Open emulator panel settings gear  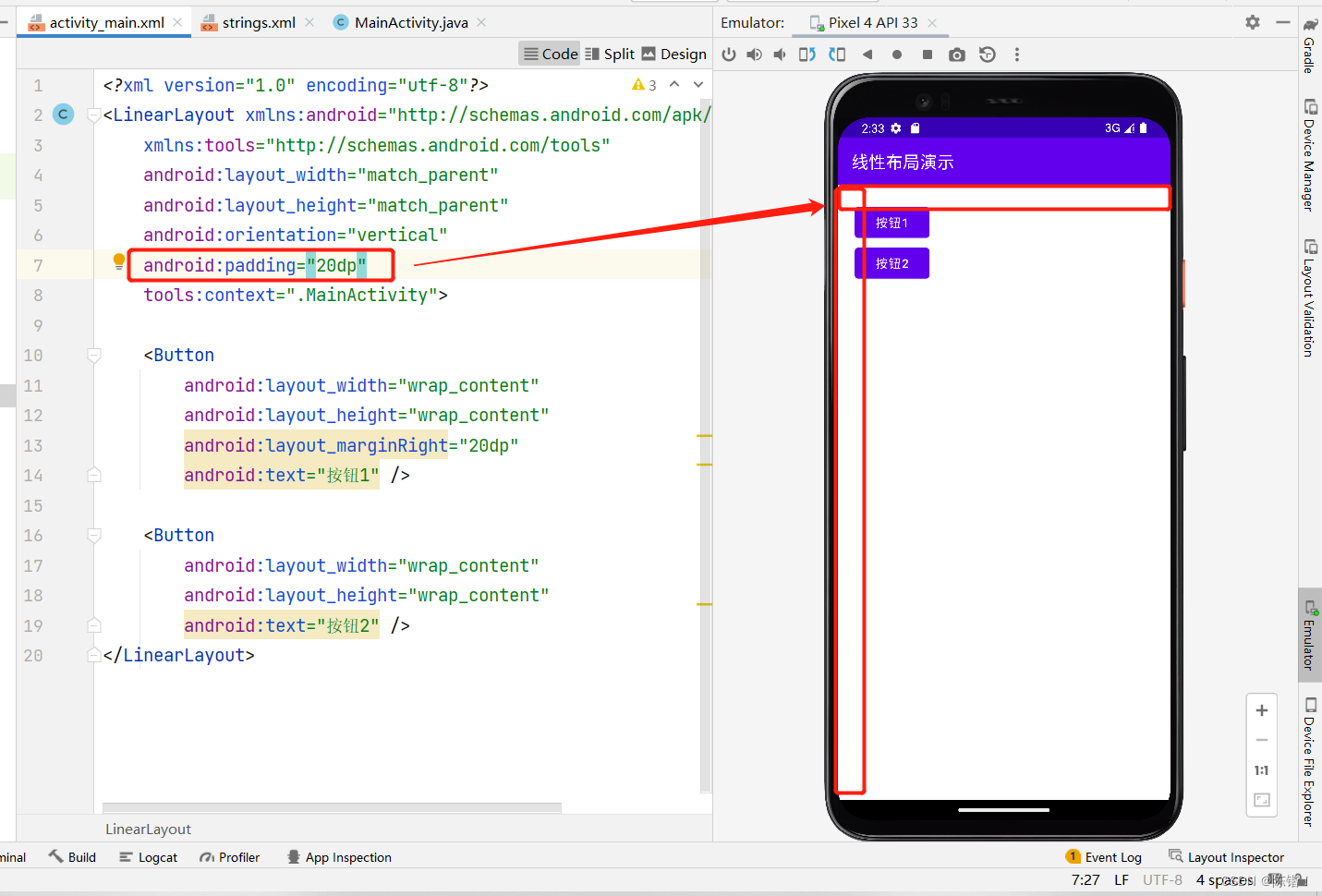click(1253, 21)
